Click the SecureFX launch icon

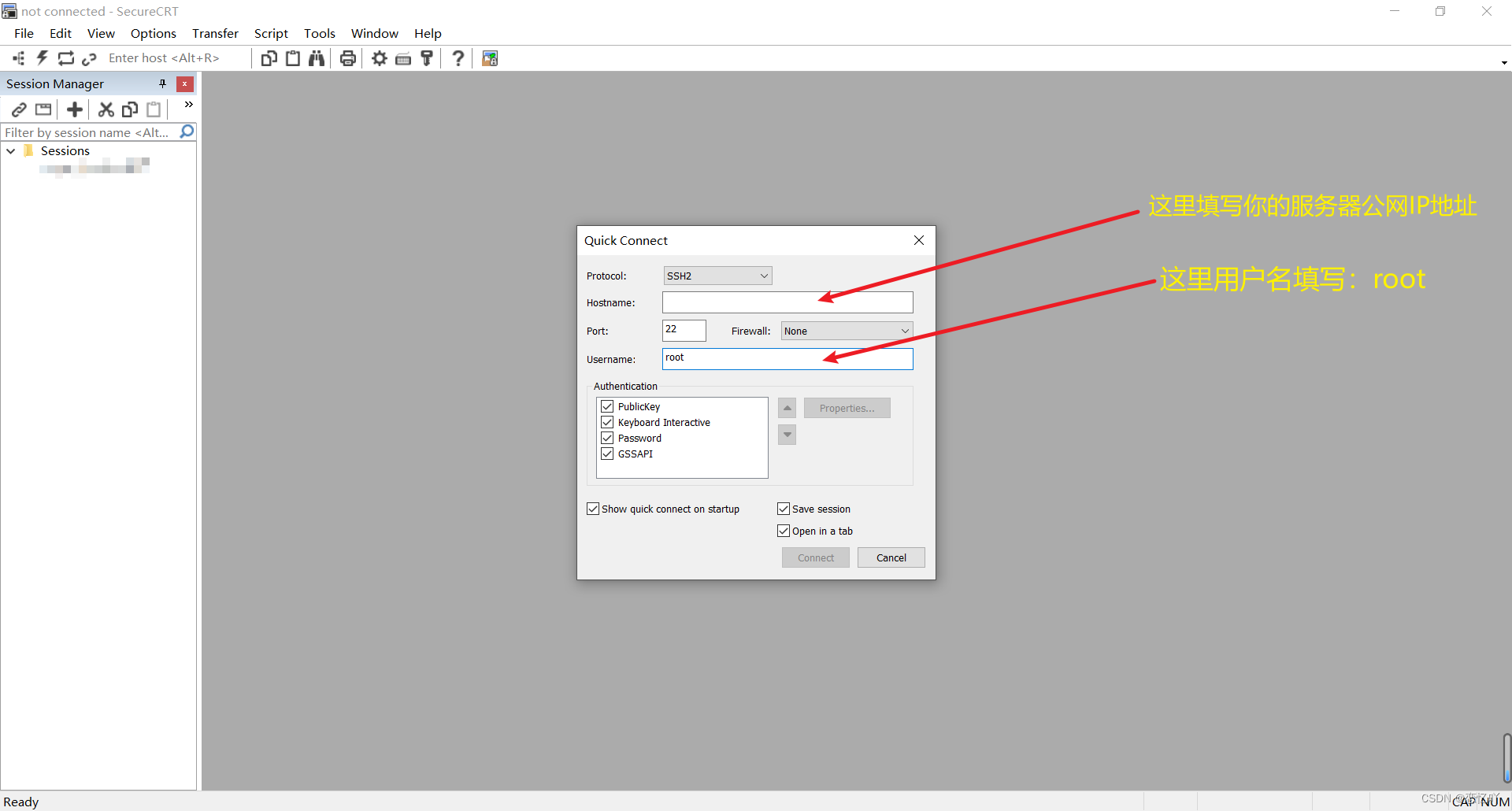click(x=490, y=58)
